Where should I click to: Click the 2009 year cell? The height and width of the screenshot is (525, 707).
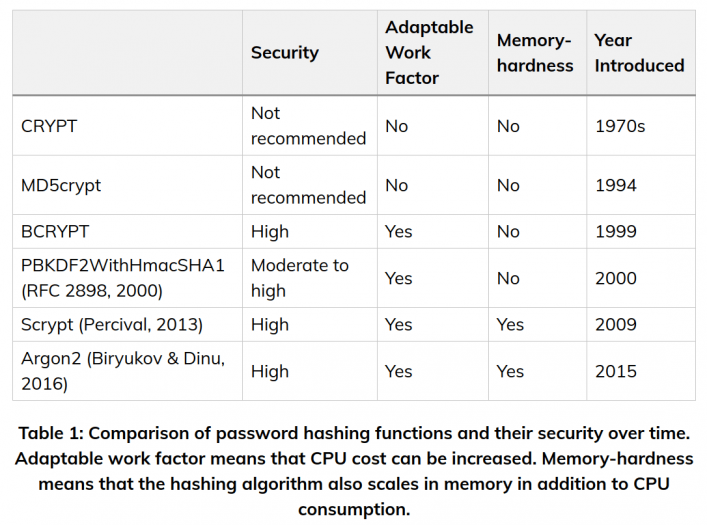click(x=616, y=325)
